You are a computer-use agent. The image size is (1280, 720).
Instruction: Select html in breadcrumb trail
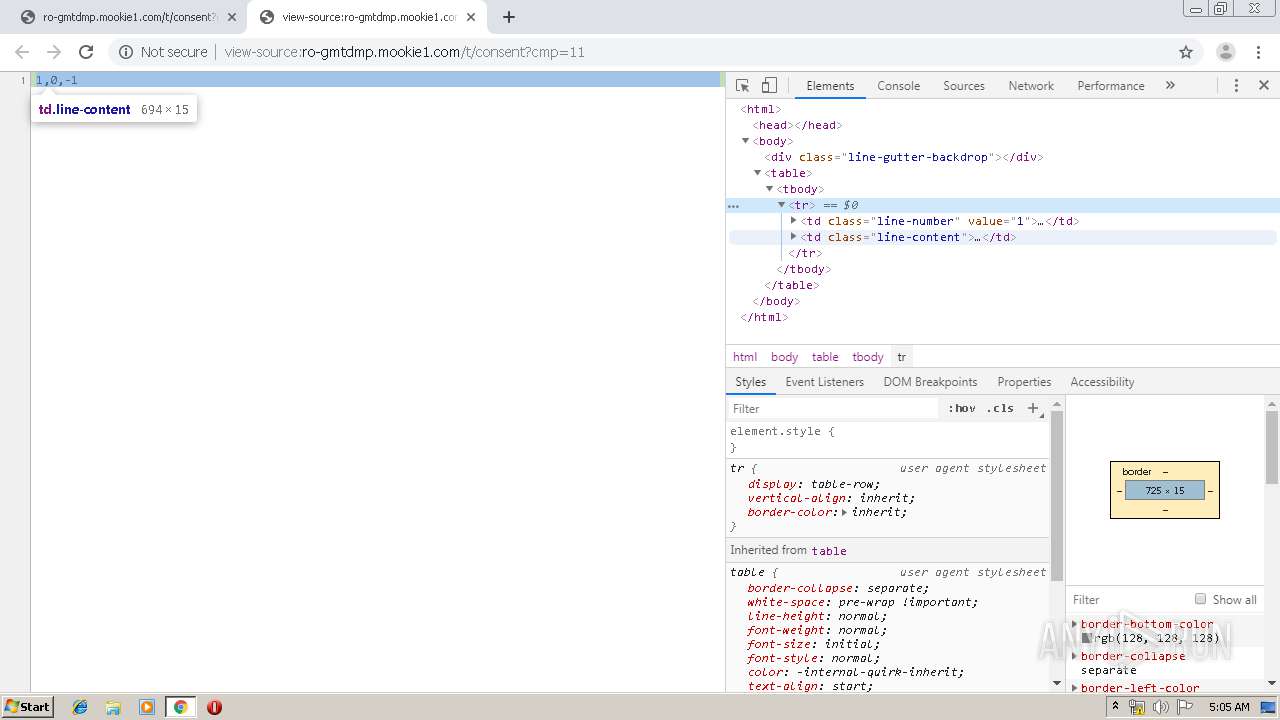pos(745,357)
